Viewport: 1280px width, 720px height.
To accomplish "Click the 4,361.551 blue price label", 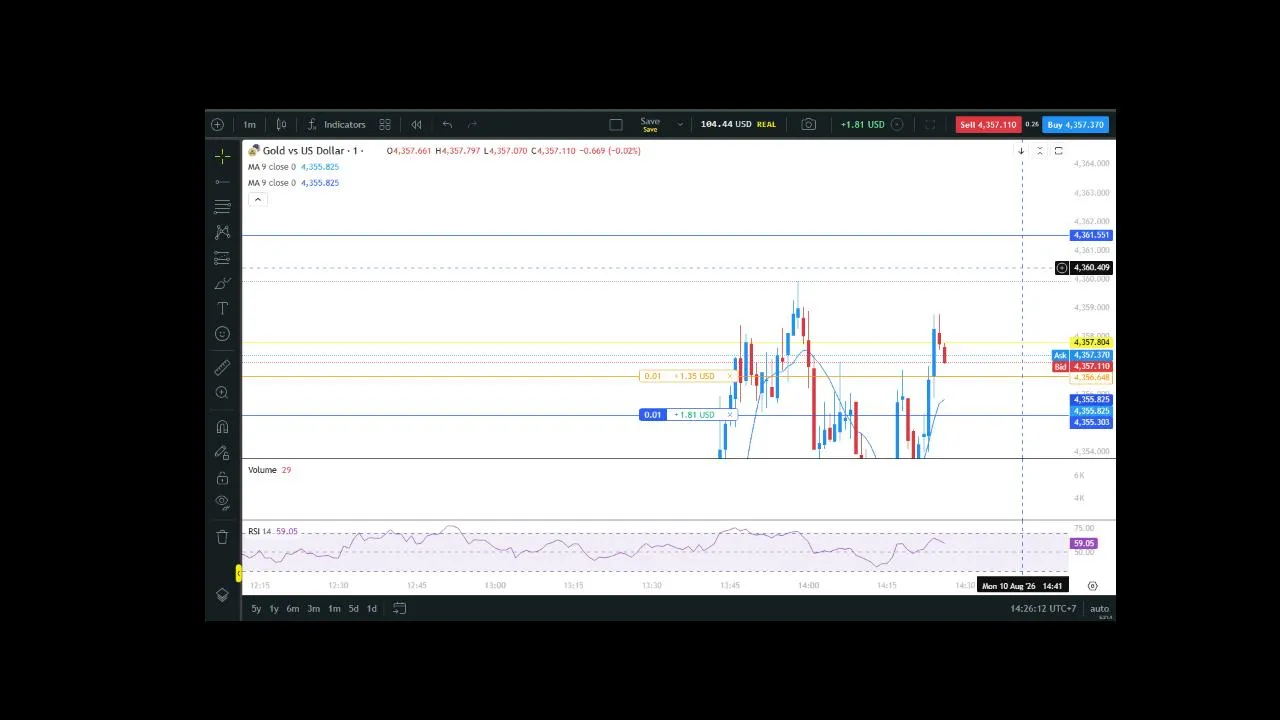I will click(x=1091, y=235).
